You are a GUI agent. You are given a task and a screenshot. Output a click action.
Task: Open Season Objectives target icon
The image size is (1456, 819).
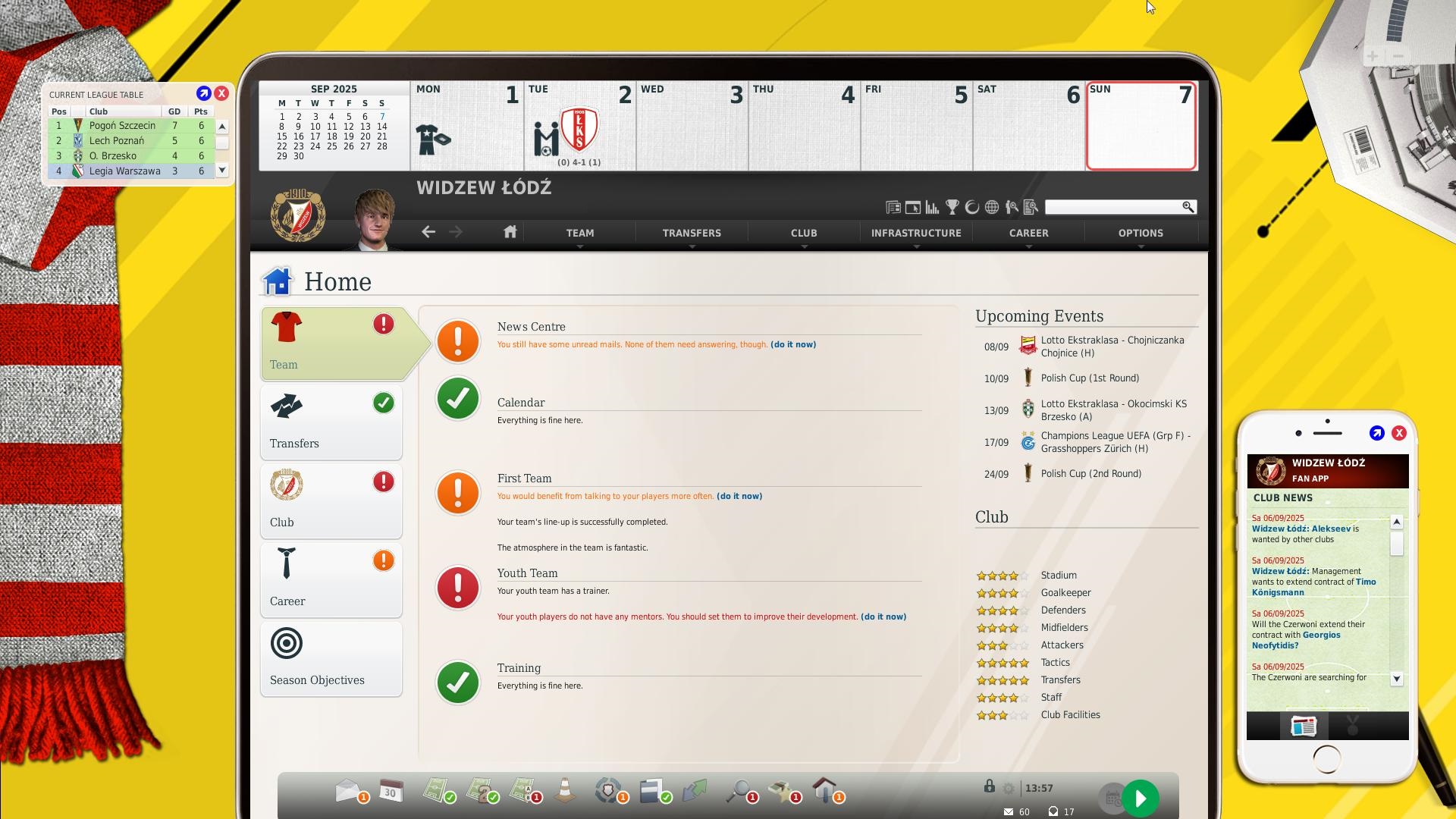click(287, 641)
